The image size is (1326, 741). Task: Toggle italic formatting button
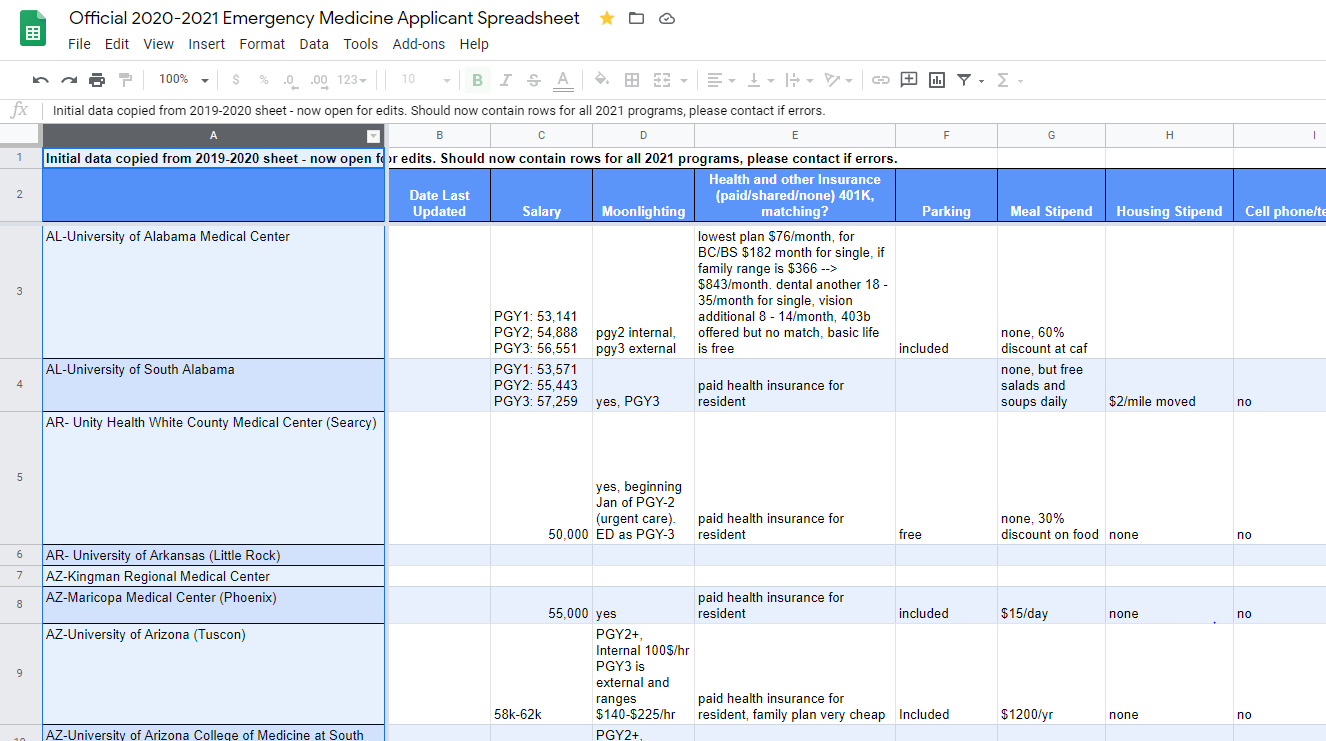(505, 80)
